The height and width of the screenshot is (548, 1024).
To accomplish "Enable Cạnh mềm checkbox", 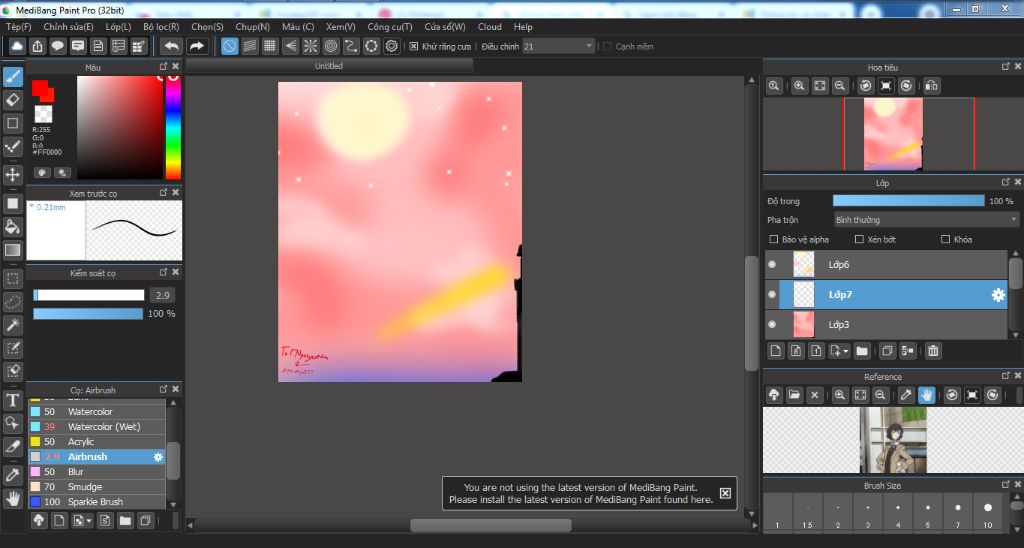I will pos(607,46).
